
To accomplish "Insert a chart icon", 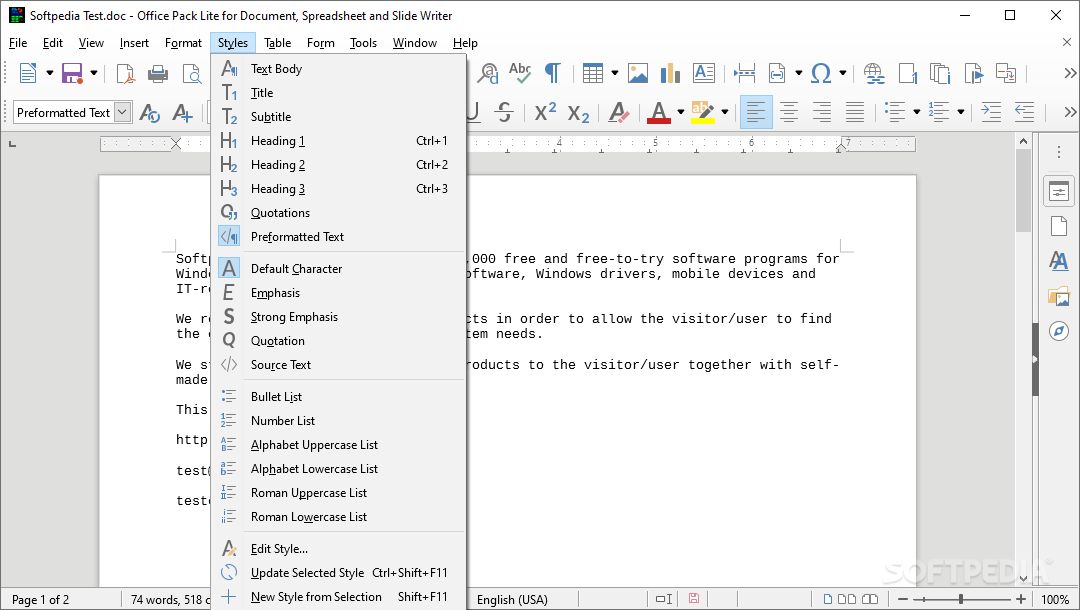I will (670, 73).
